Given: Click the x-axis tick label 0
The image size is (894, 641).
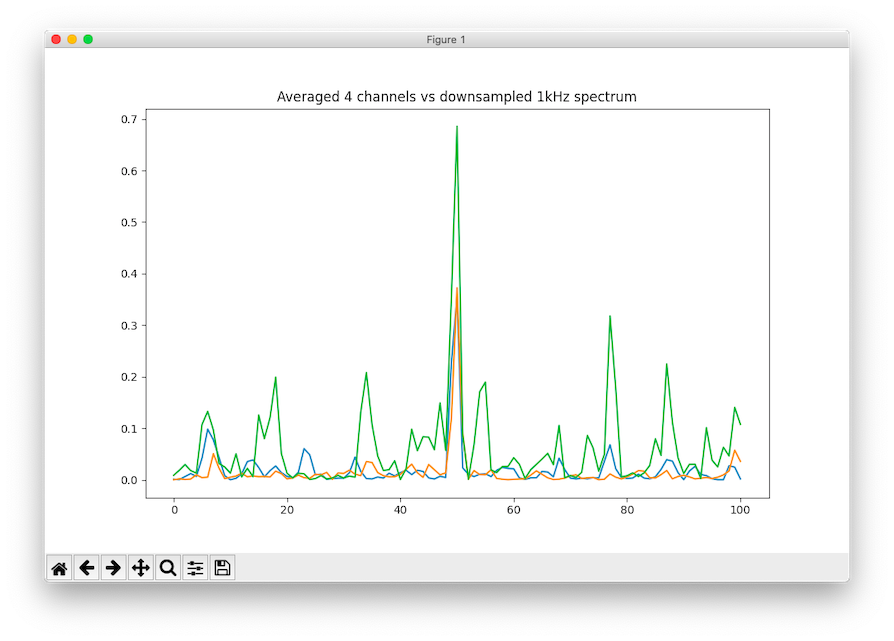Looking at the screenshot, I should pyautogui.click(x=174, y=510).
